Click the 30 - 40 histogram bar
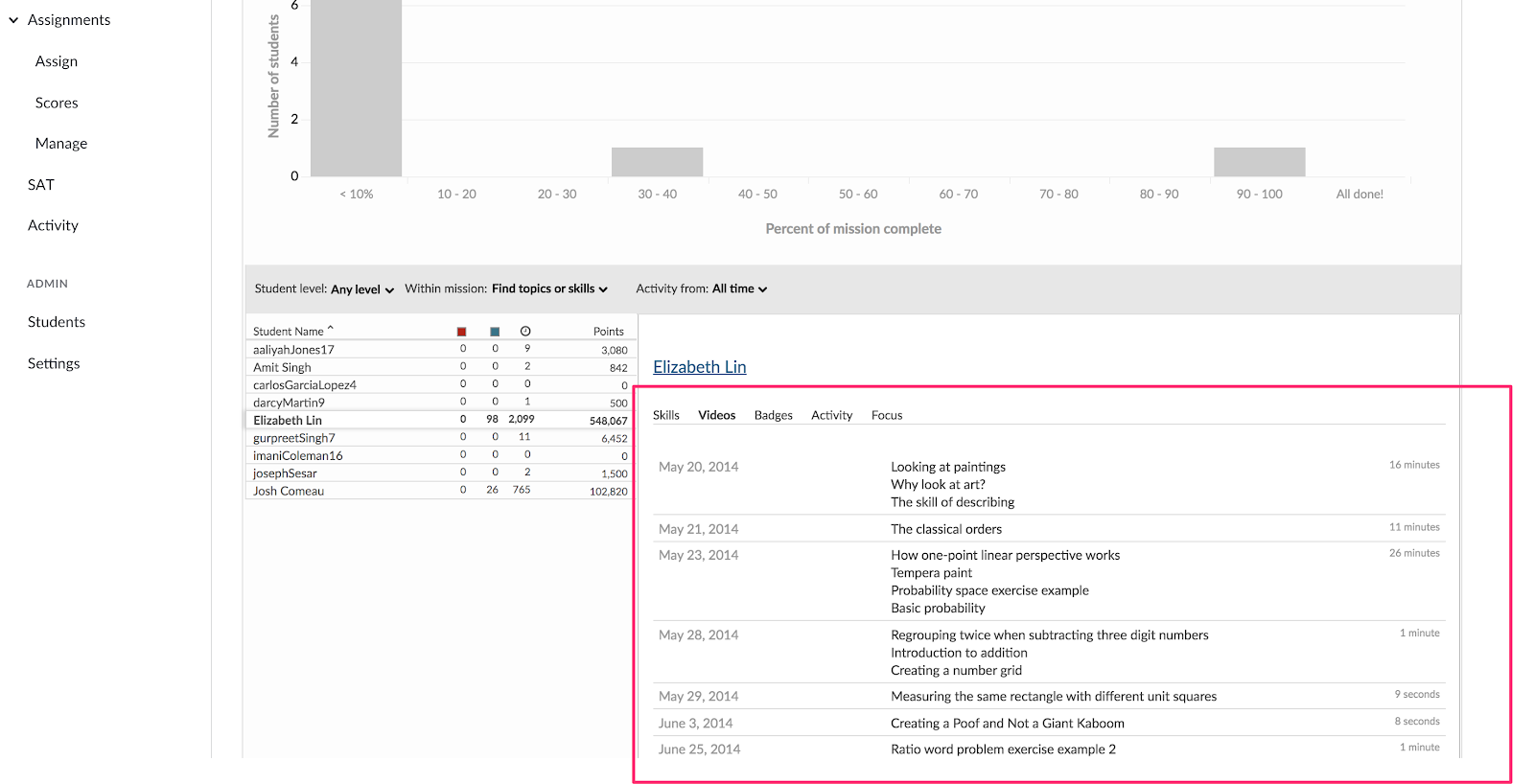 coord(657,162)
